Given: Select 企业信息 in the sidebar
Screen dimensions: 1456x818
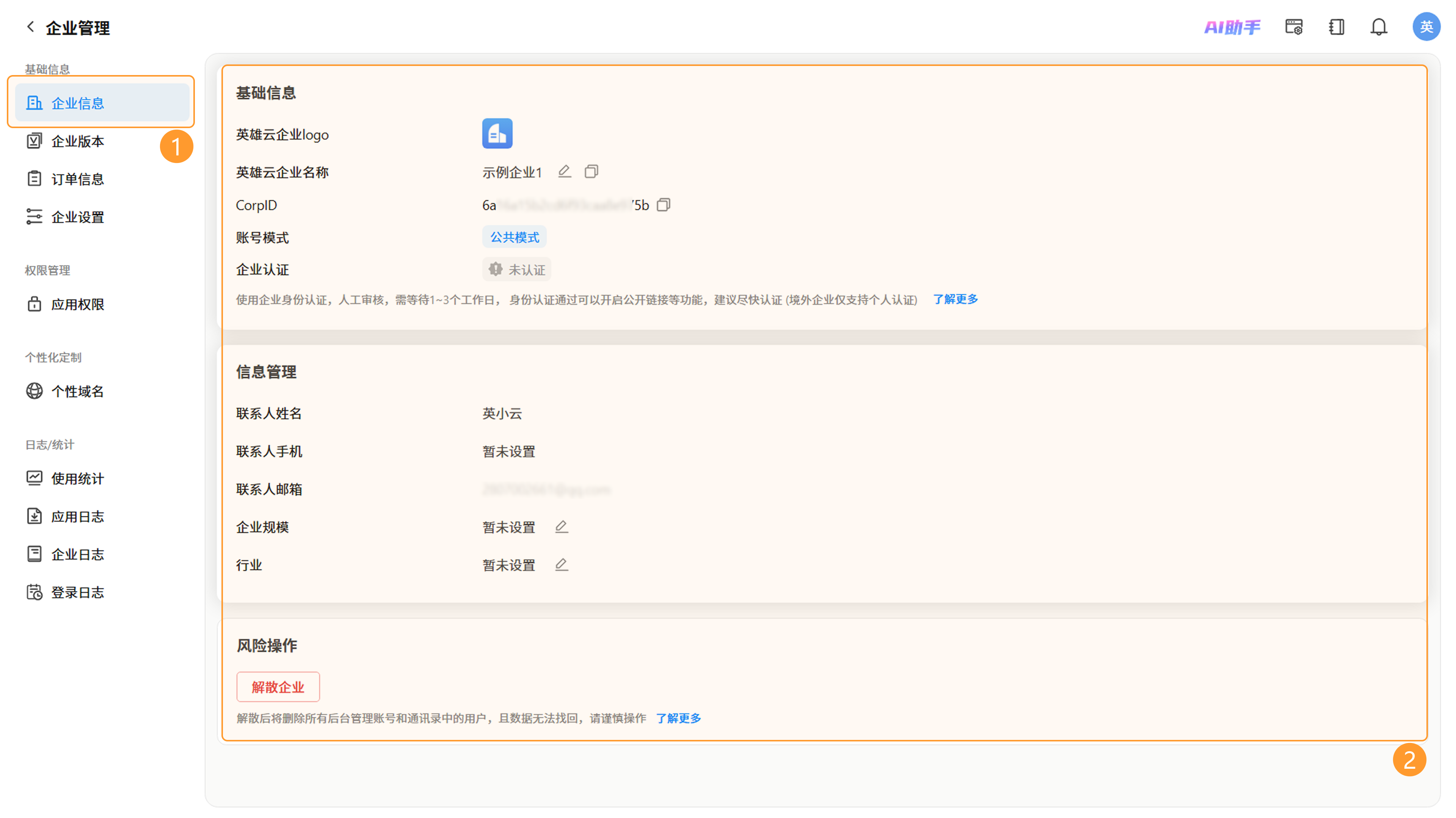Looking at the screenshot, I should pyautogui.click(x=102, y=103).
